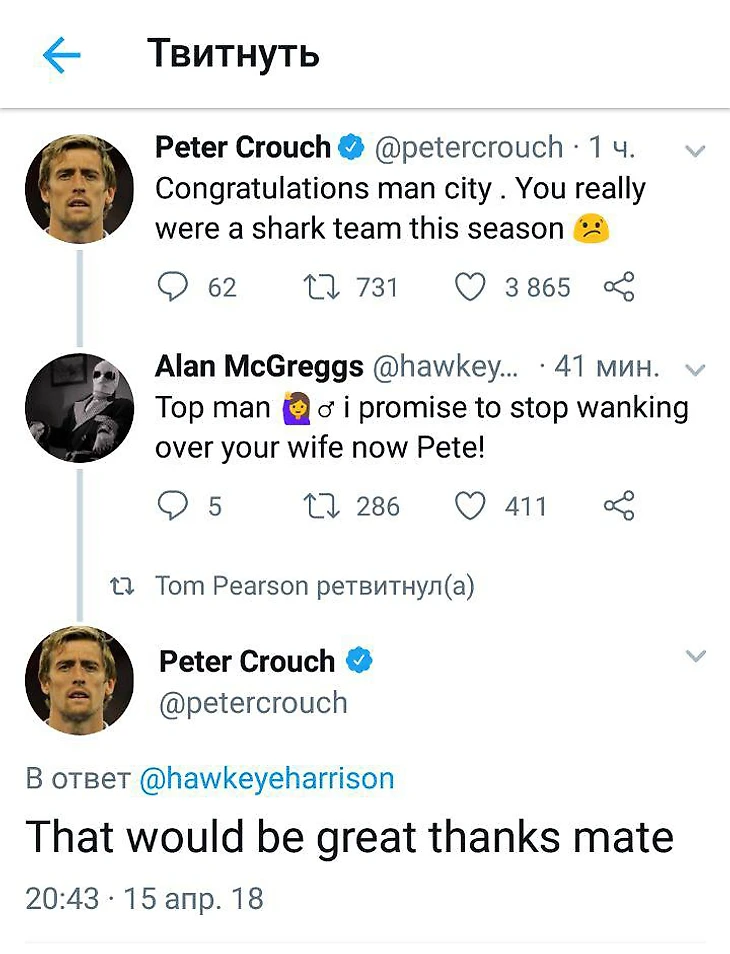Share Alan McGreggs' tweet
This screenshot has width=730, height=954.
coord(619,506)
